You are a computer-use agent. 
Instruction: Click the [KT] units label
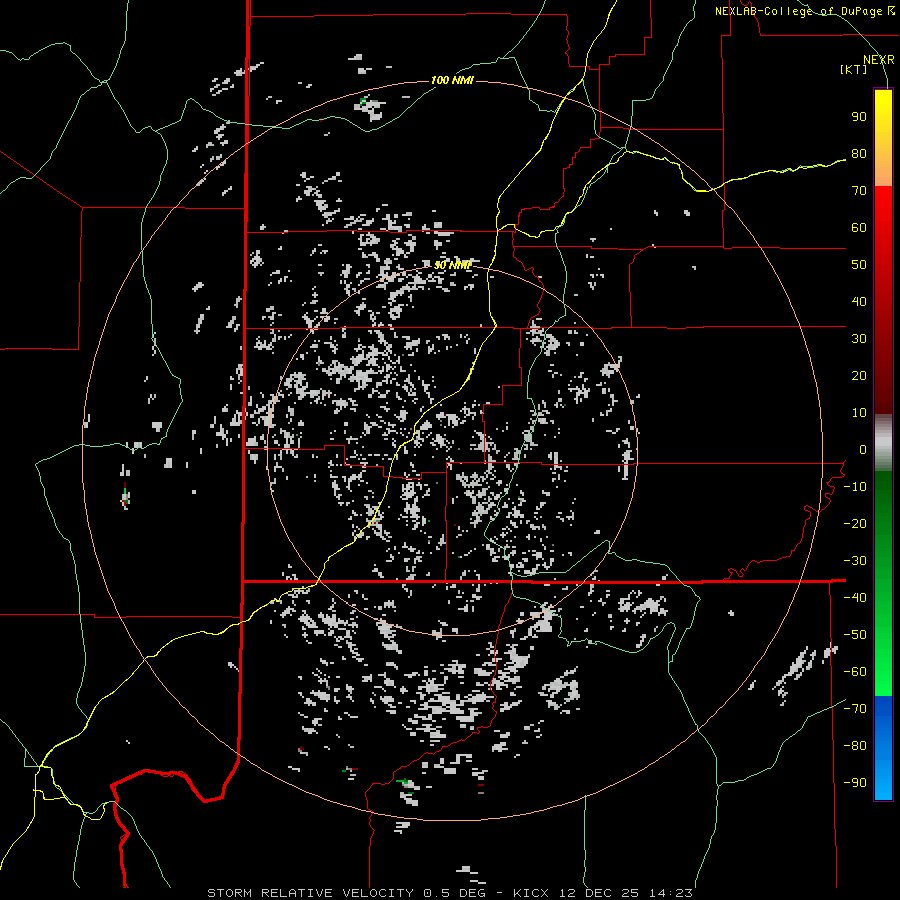coord(854,69)
